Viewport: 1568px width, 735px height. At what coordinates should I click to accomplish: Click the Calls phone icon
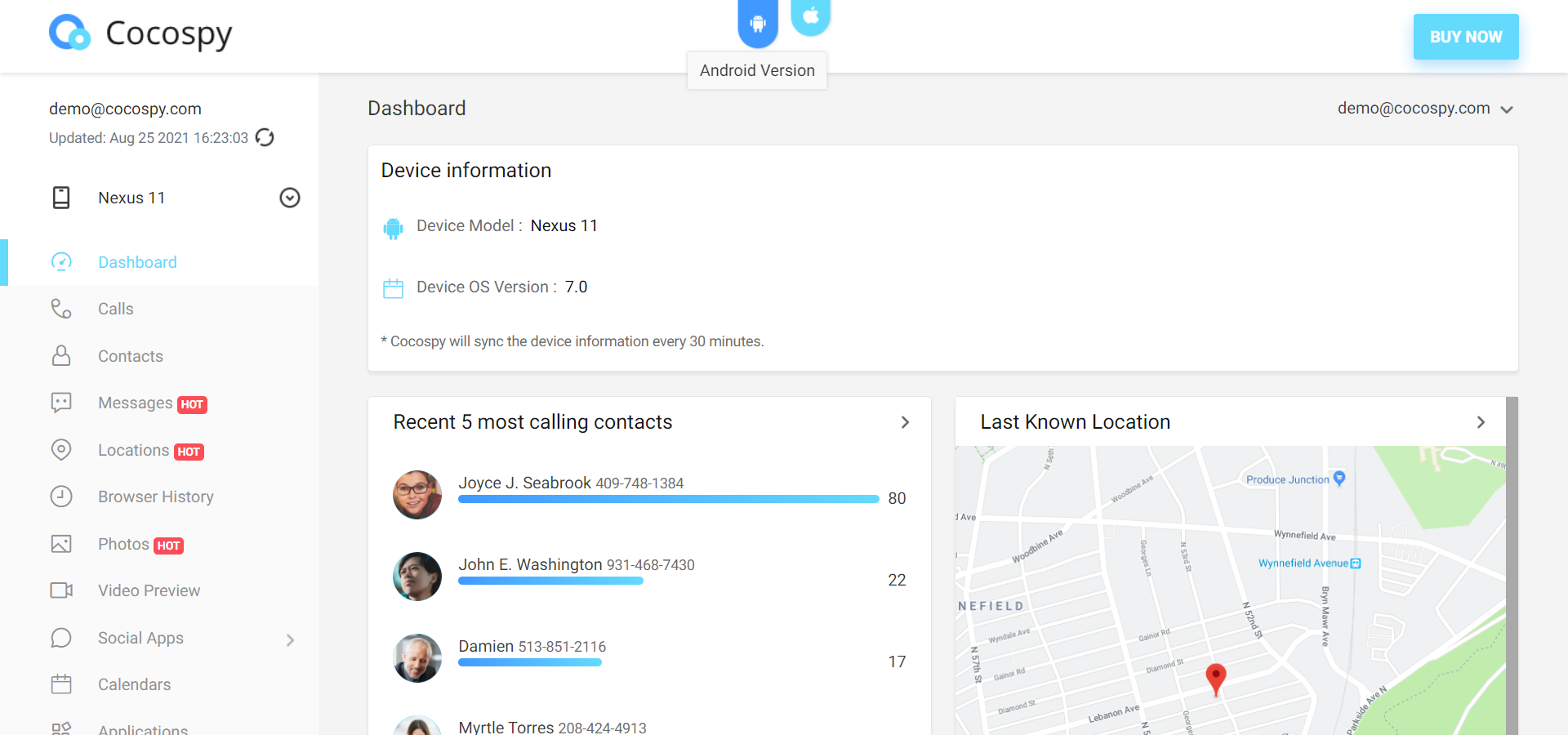(61, 309)
